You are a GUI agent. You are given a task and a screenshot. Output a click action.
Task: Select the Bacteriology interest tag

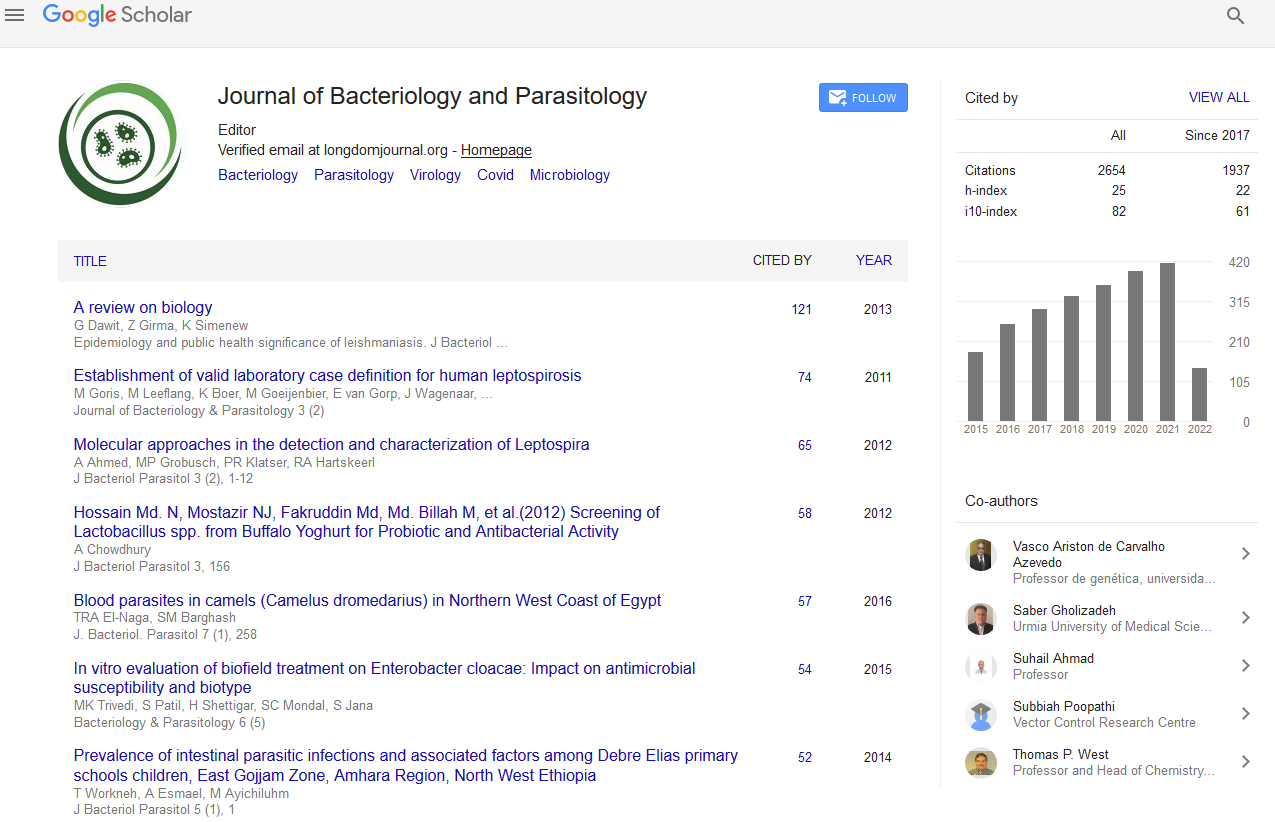click(x=258, y=175)
